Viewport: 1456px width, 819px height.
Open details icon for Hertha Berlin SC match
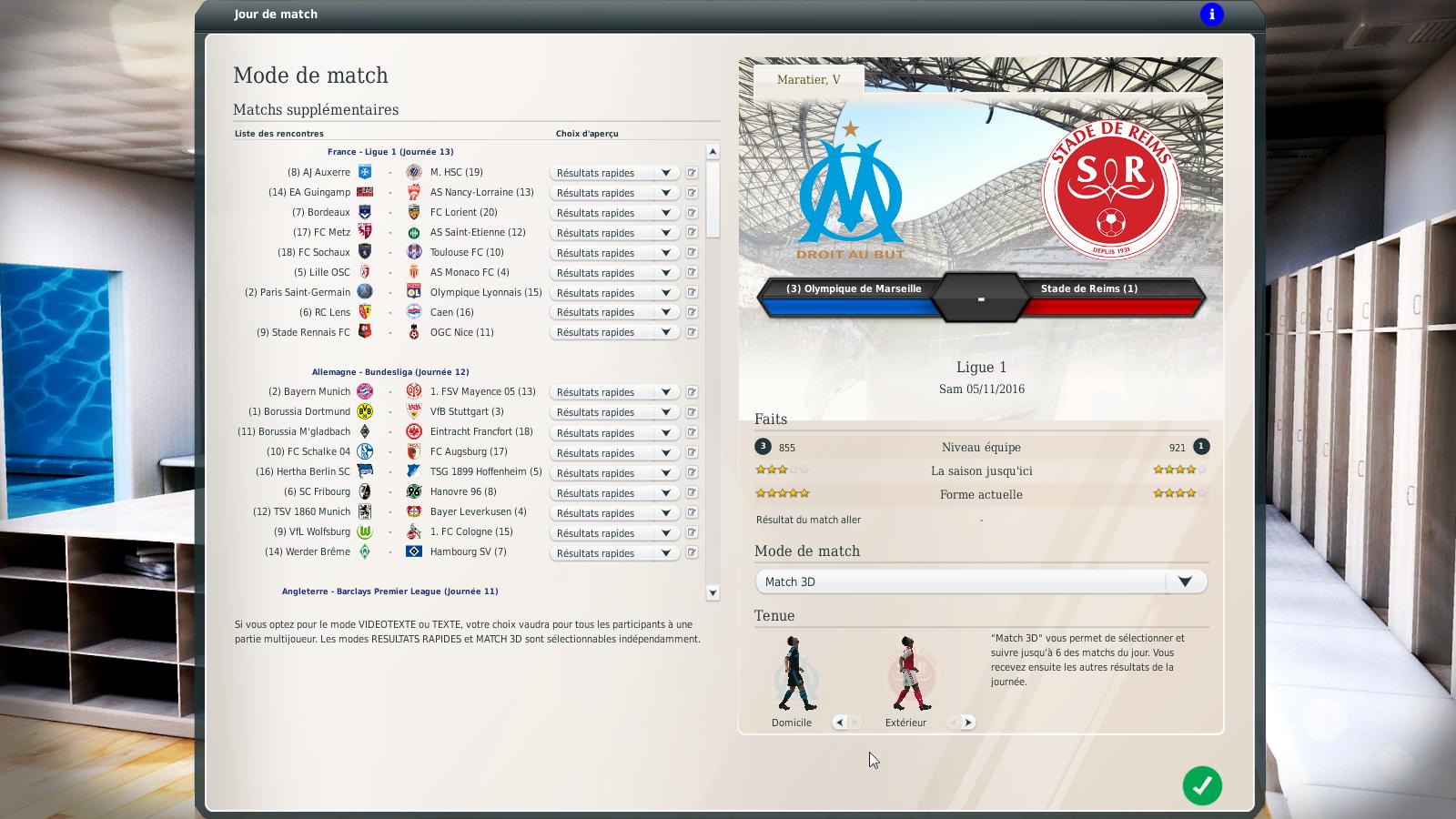692,472
